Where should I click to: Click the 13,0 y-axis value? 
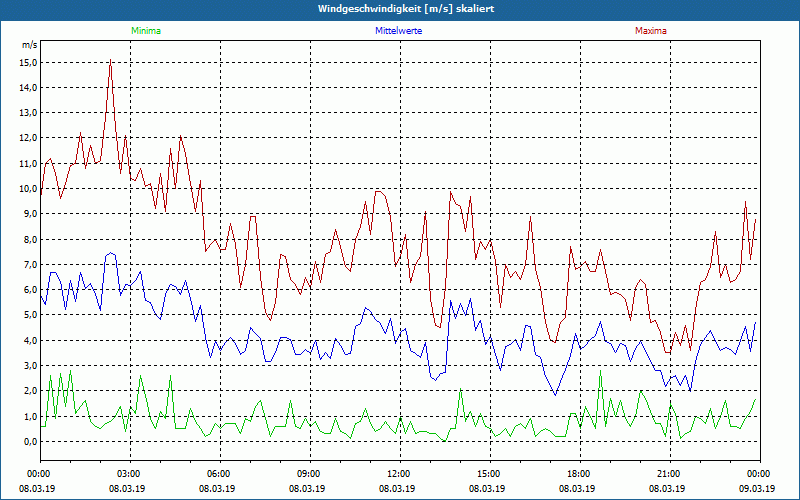pyautogui.click(x=29, y=113)
